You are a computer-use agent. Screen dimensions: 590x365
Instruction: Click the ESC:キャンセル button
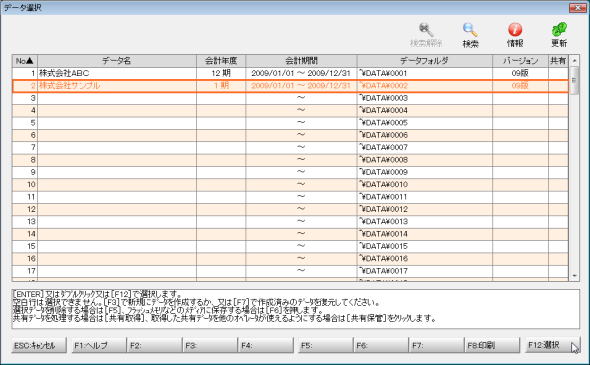pos(39,345)
